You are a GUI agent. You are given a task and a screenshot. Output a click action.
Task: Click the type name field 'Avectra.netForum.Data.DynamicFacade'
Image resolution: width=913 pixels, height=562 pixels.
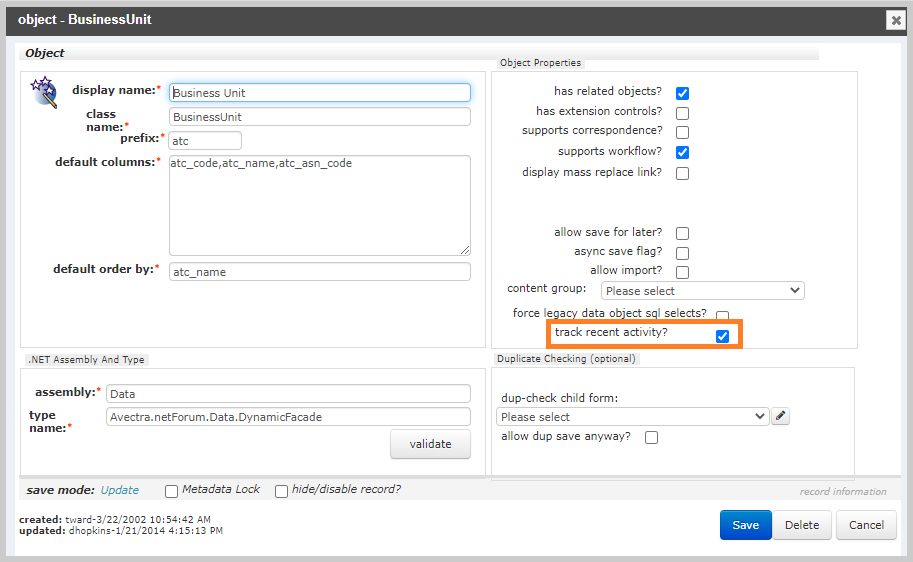288,416
